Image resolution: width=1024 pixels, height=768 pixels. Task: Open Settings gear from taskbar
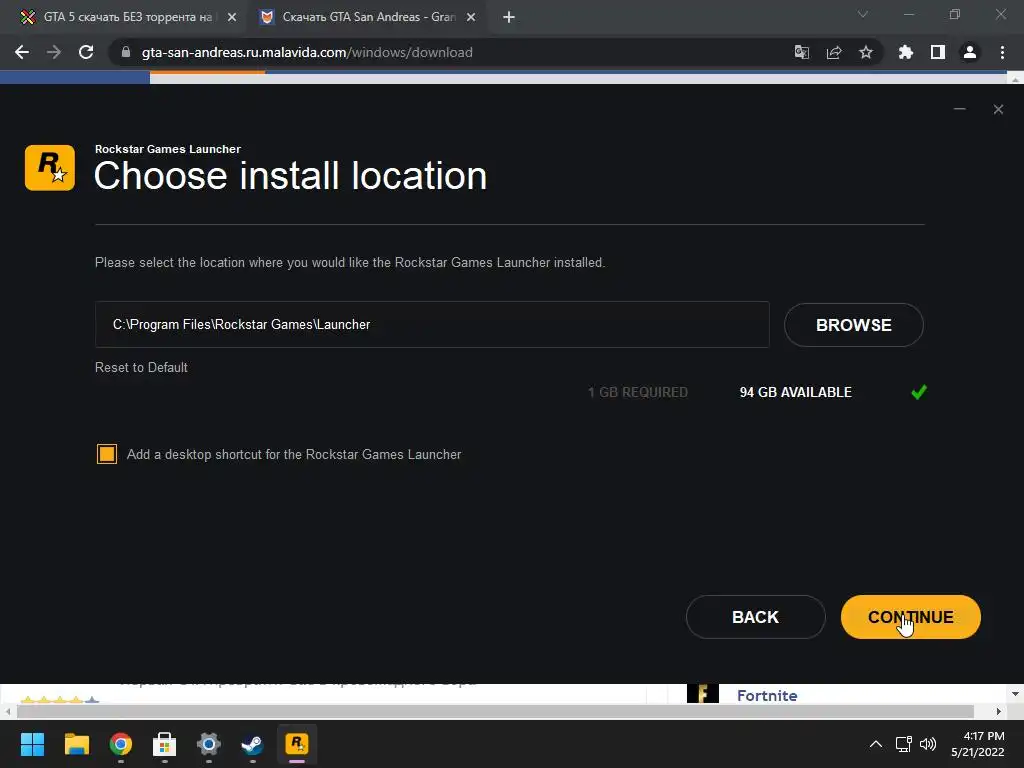point(209,744)
